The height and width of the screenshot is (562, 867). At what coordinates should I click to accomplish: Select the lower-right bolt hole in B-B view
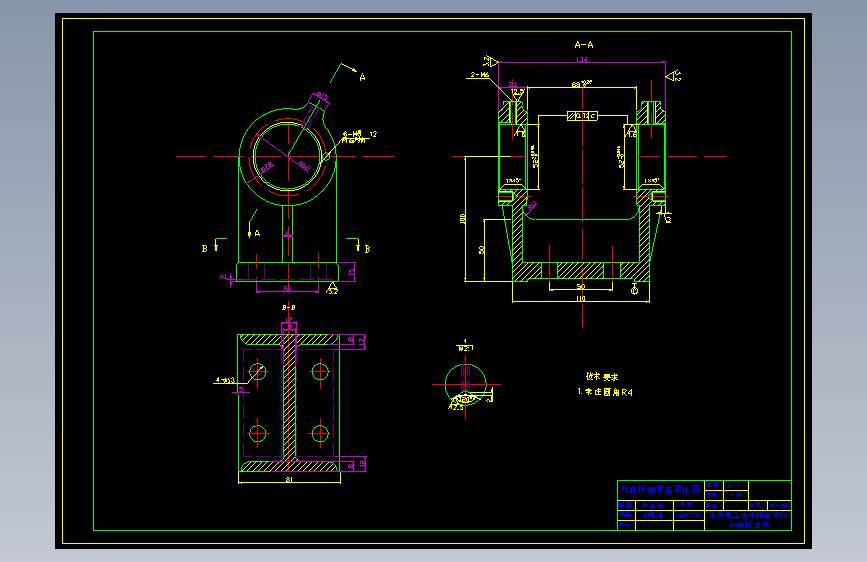[x=320, y=434]
